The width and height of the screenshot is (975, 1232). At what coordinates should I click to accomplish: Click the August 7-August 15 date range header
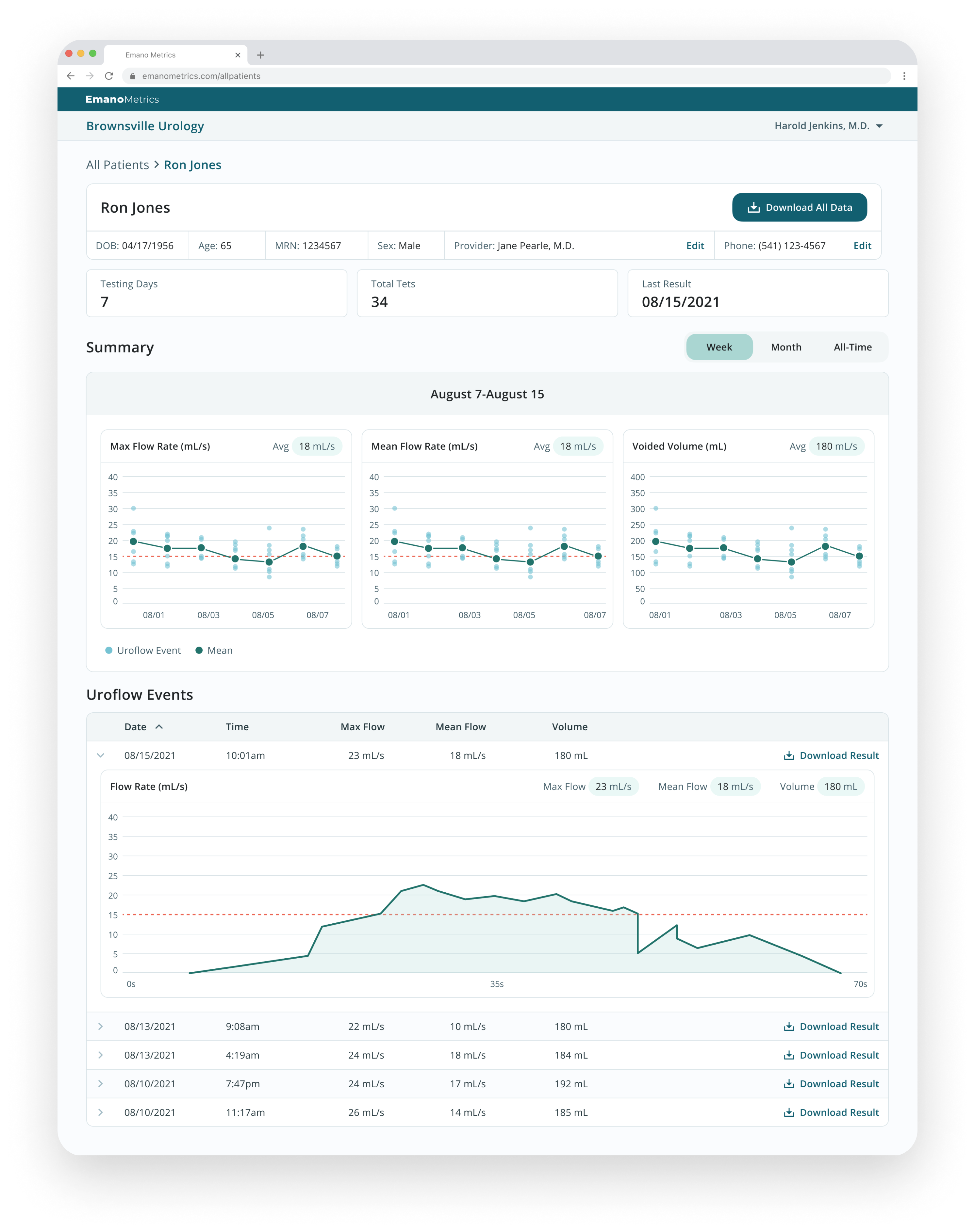487,394
